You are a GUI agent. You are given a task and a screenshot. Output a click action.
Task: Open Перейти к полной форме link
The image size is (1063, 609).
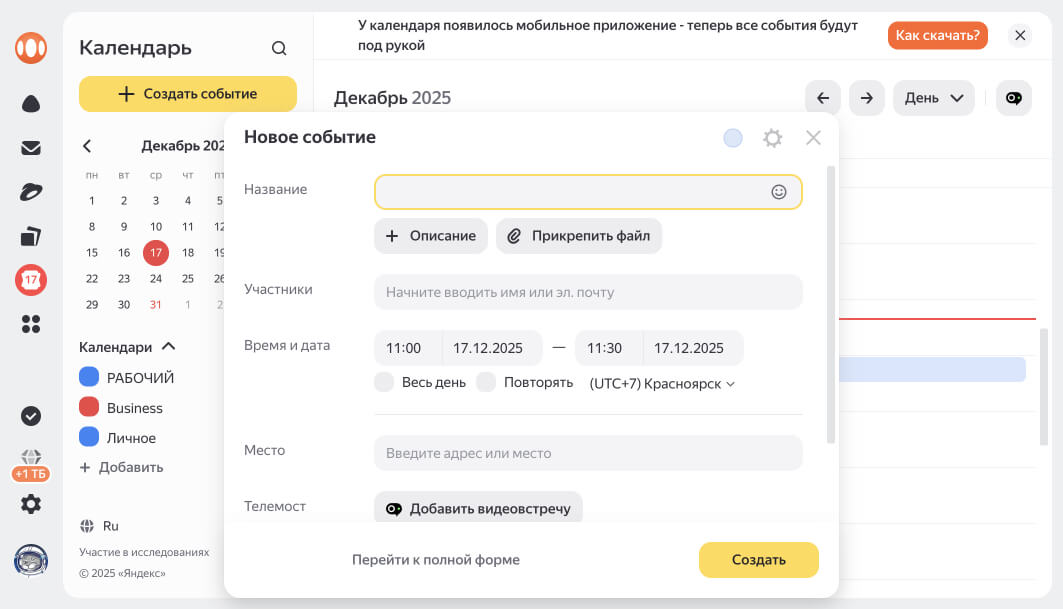click(x=435, y=560)
